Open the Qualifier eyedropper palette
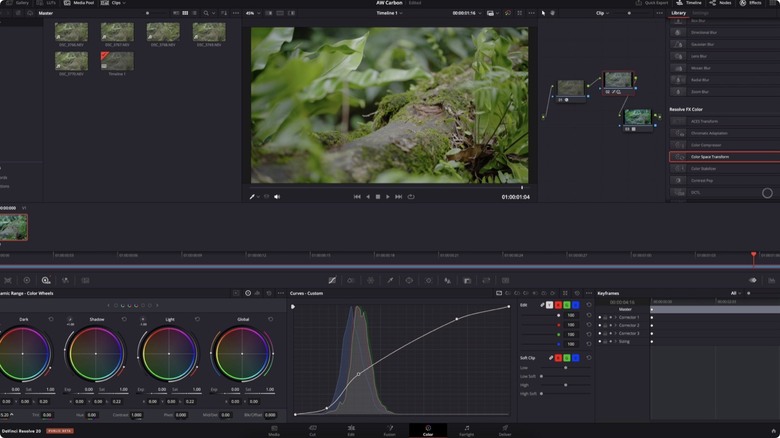This screenshot has height=438, width=780. [x=390, y=280]
